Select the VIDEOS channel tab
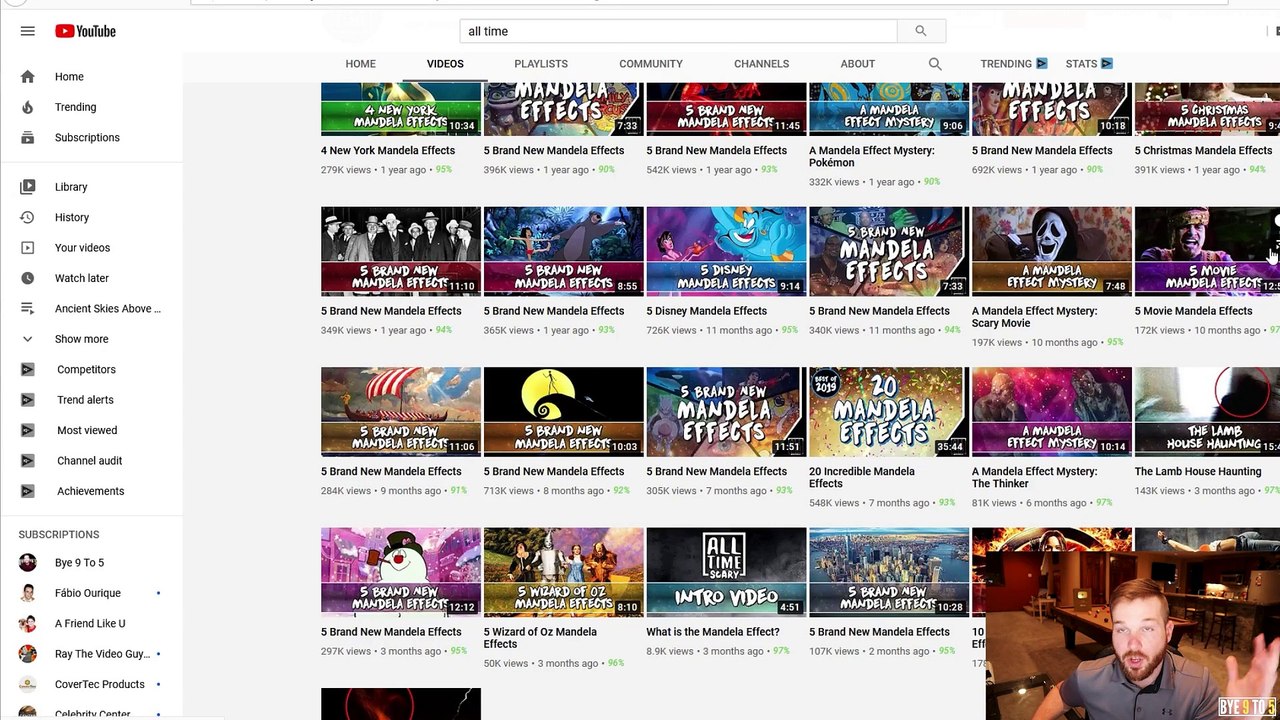 [x=445, y=63]
